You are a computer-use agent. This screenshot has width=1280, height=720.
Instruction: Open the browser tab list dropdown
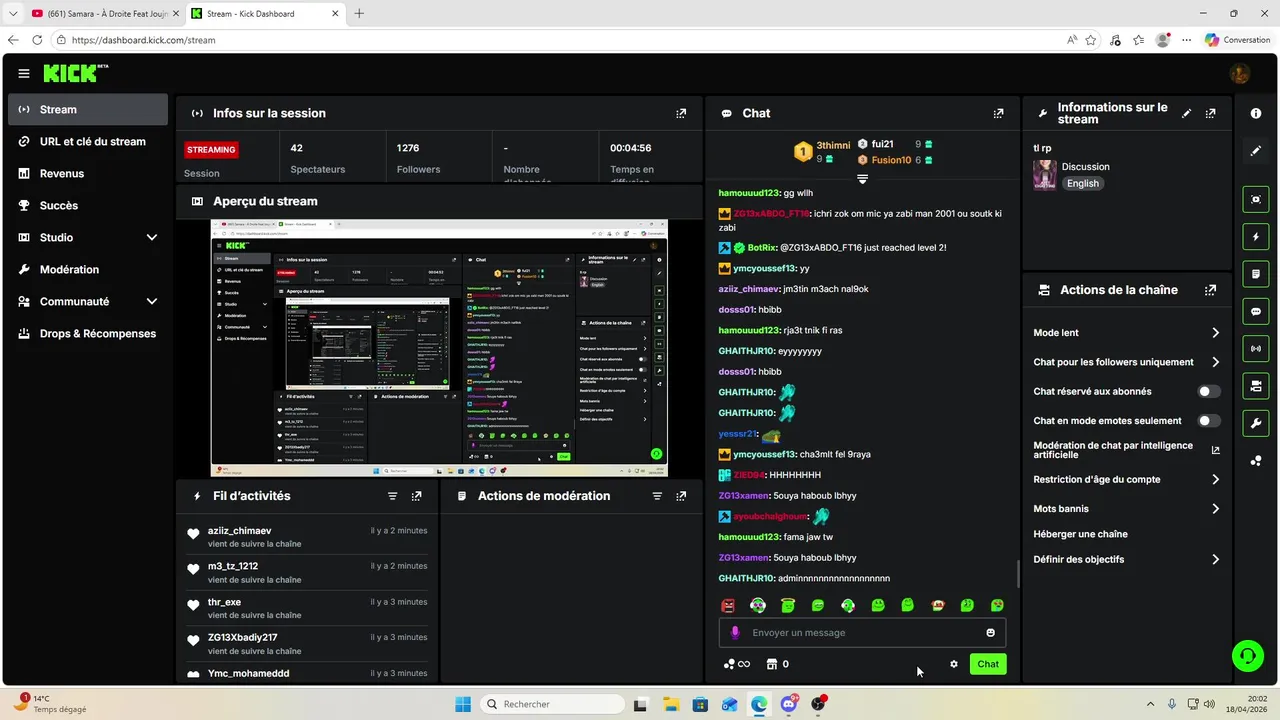tap(14, 14)
